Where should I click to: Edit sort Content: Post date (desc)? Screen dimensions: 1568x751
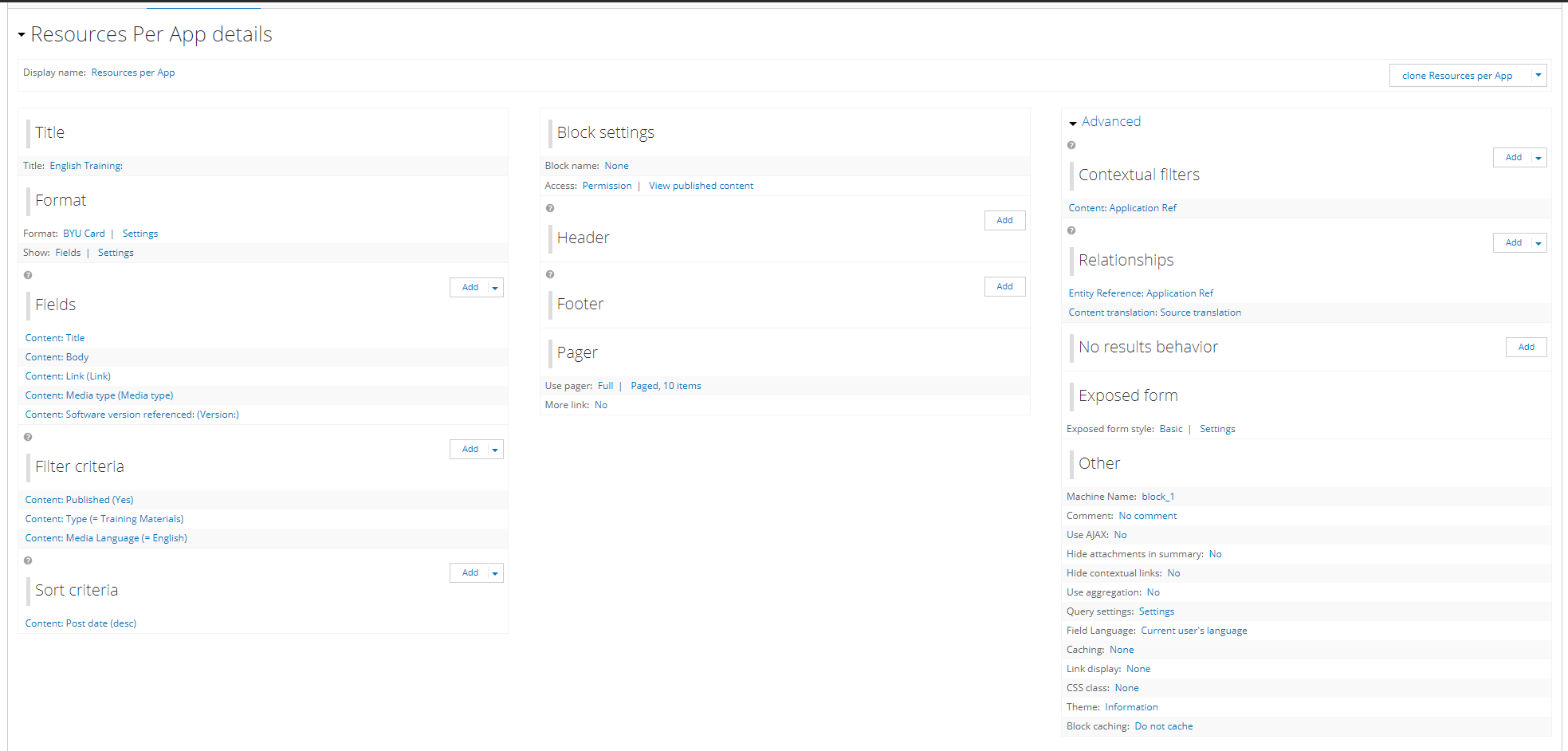[x=81, y=623]
